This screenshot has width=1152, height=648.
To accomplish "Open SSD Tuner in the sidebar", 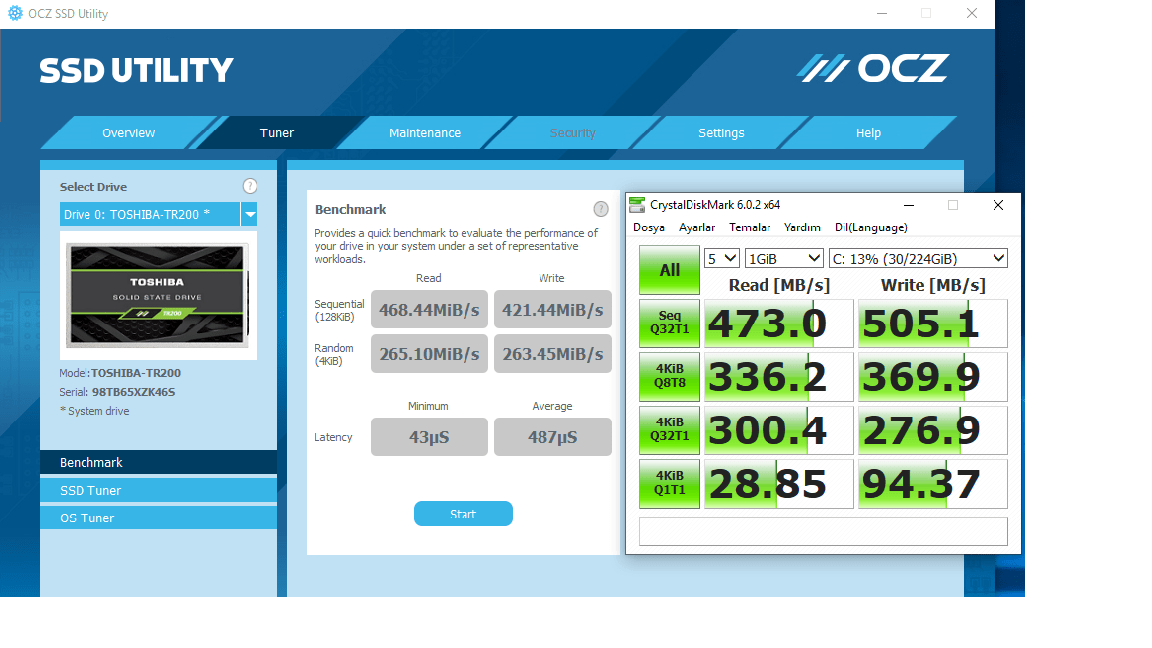I will (x=158, y=490).
